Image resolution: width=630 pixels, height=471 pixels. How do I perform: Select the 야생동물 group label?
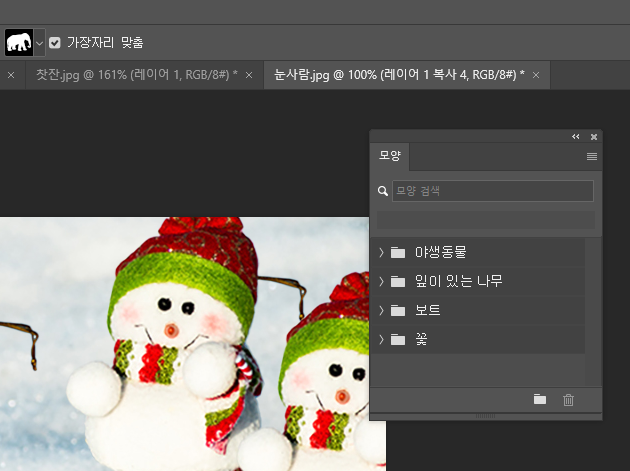point(440,252)
